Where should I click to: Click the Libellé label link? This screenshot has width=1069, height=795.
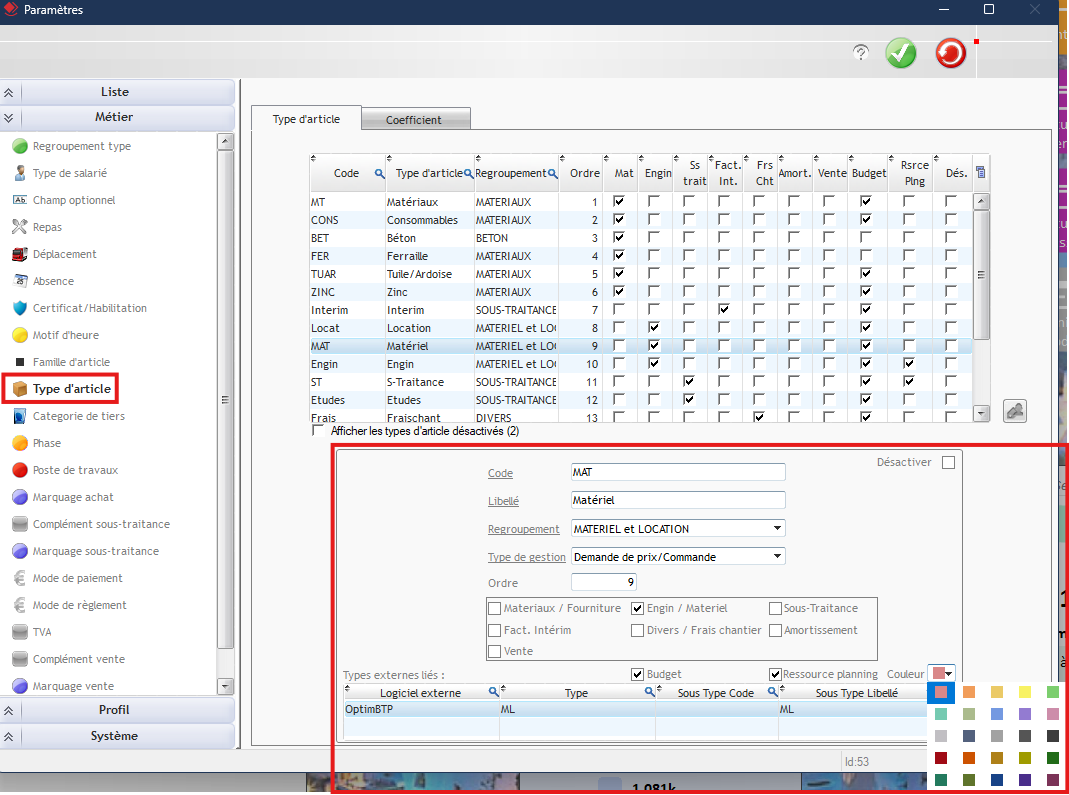pyautogui.click(x=503, y=501)
